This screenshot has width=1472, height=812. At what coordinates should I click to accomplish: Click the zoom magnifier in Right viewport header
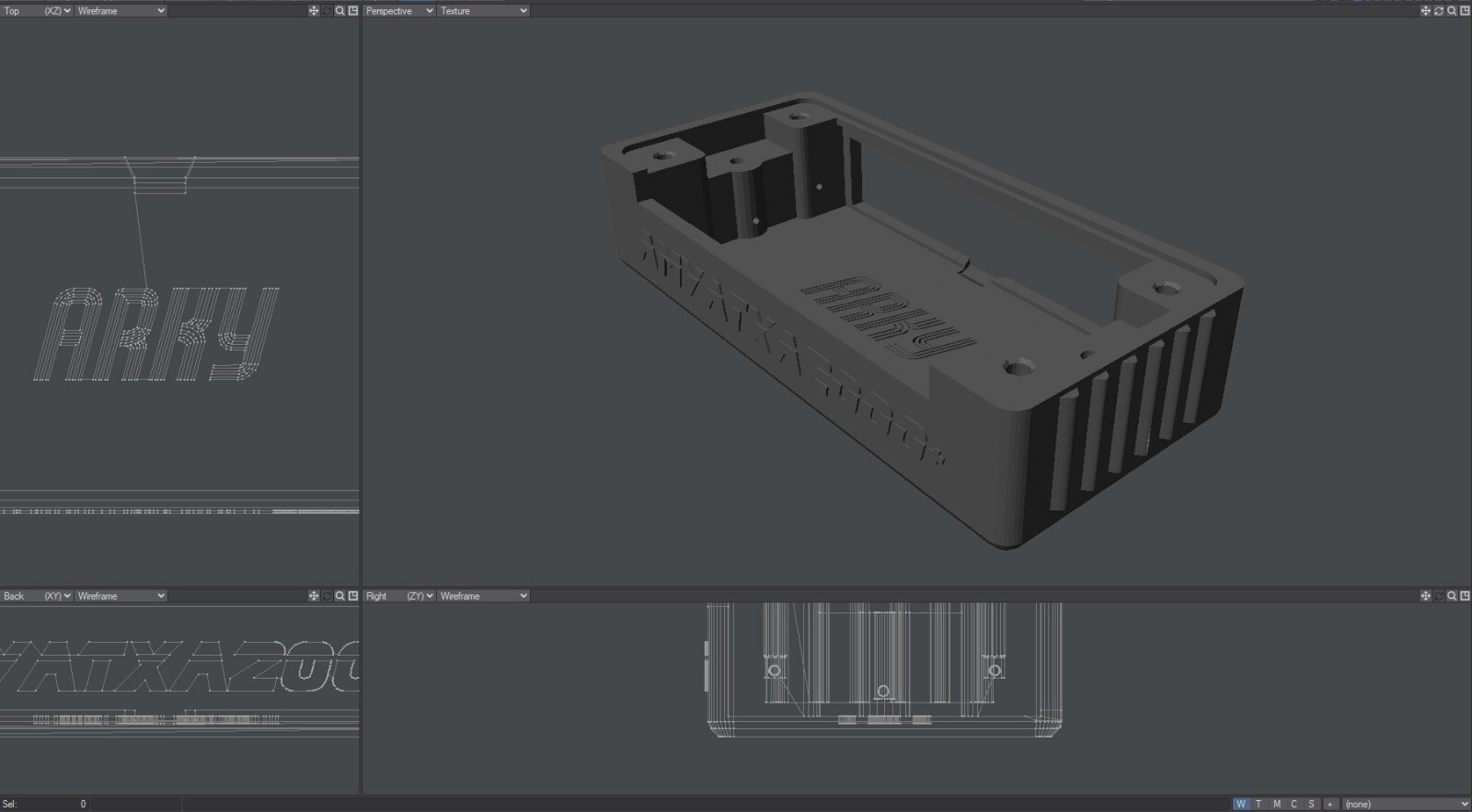(1452, 596)
